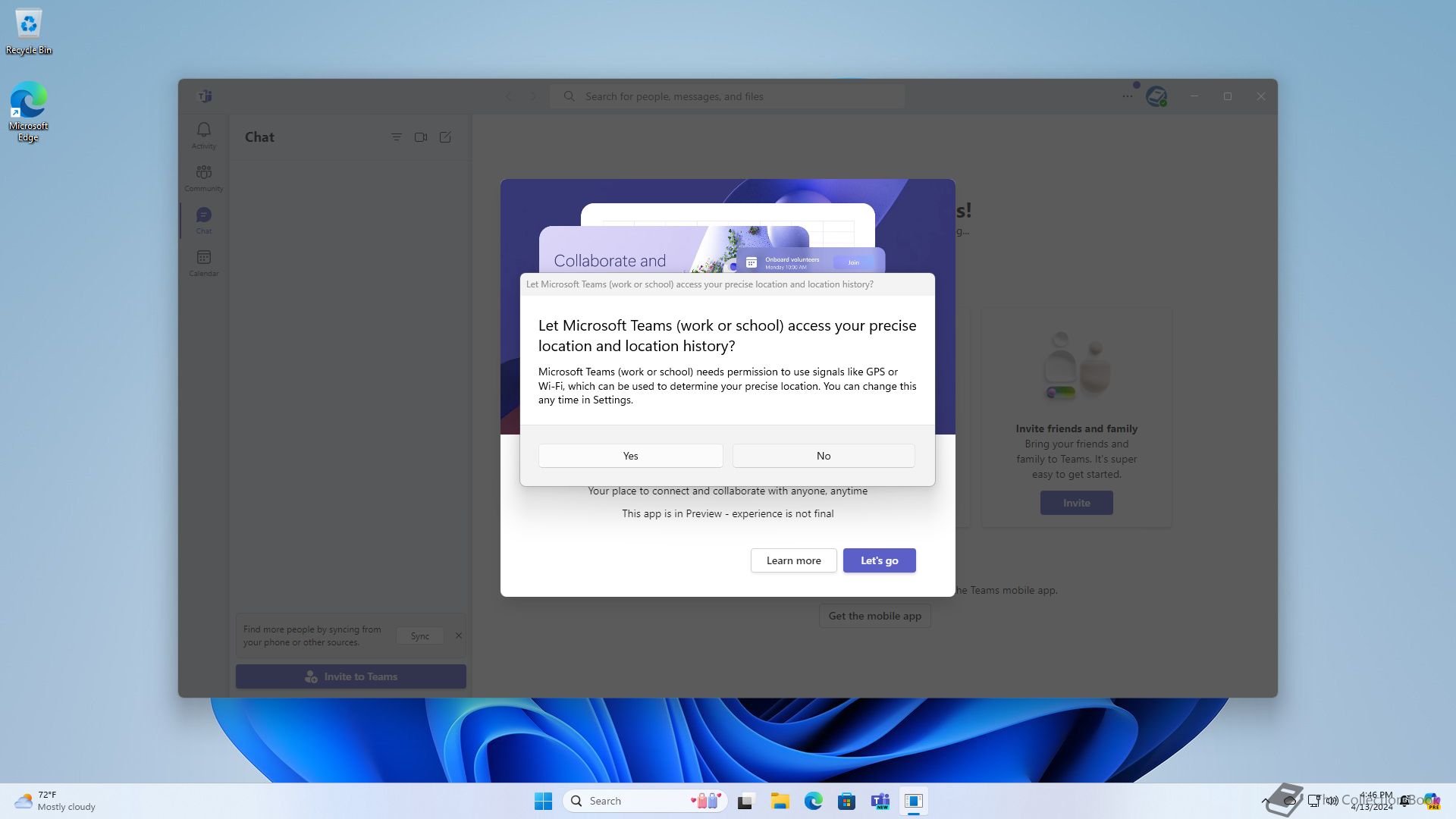Show hidden system tray icons chevron

tap(1266, 801)
